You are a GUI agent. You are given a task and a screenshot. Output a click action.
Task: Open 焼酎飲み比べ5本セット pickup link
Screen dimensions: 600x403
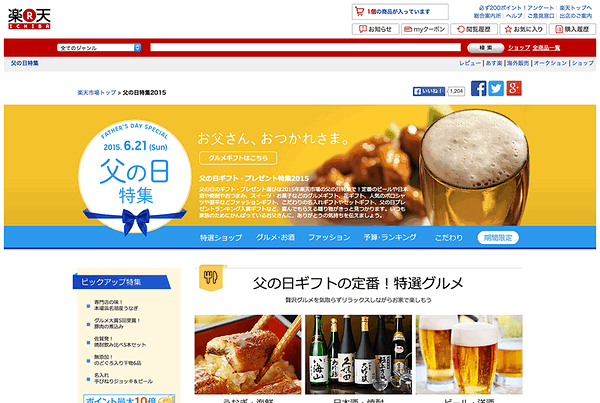coord(120,342)
